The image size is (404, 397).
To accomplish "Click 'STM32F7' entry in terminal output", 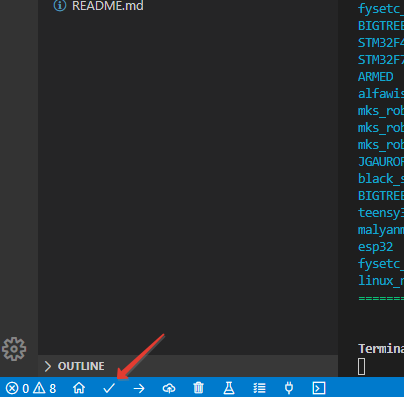I will [381, 60].
